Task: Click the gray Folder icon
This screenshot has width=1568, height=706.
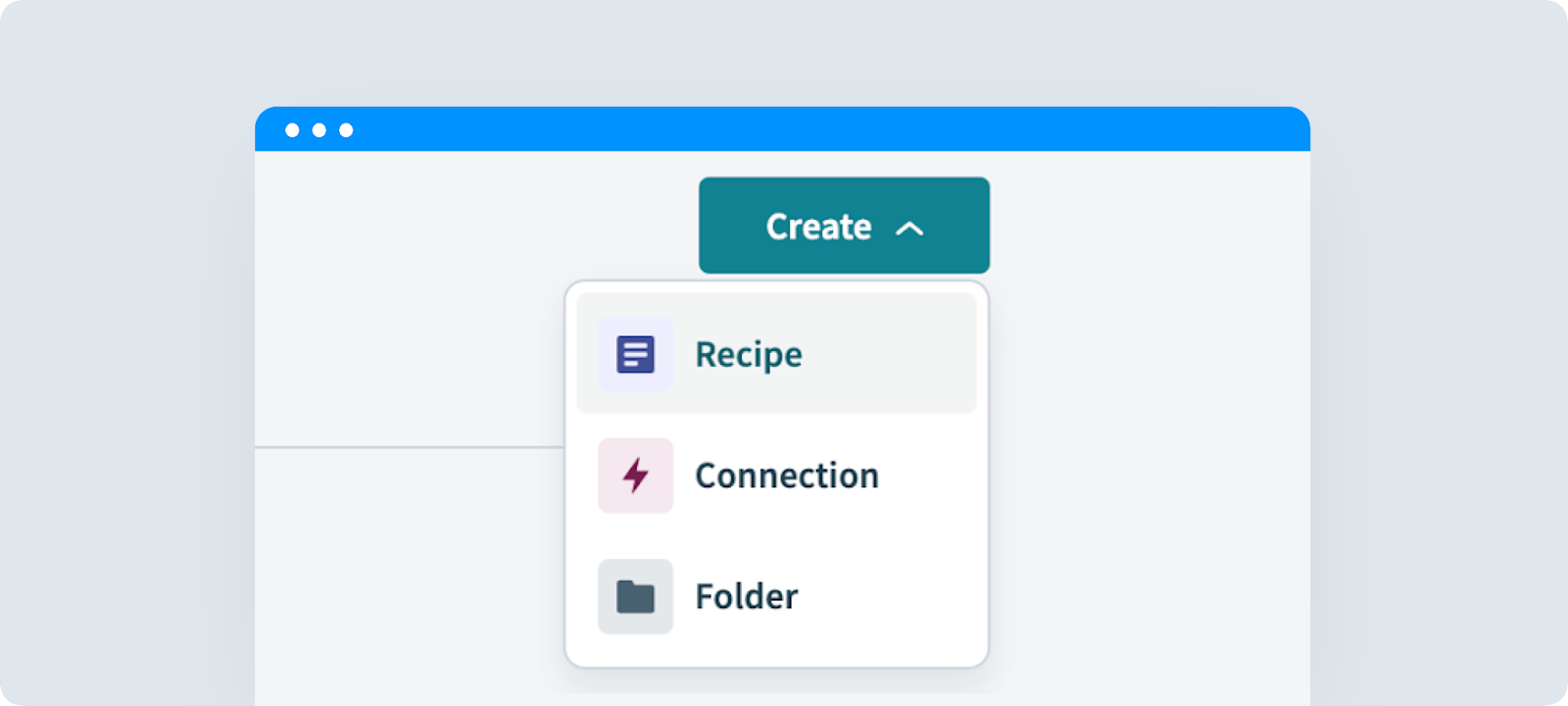Action: [x=635, y=596]
